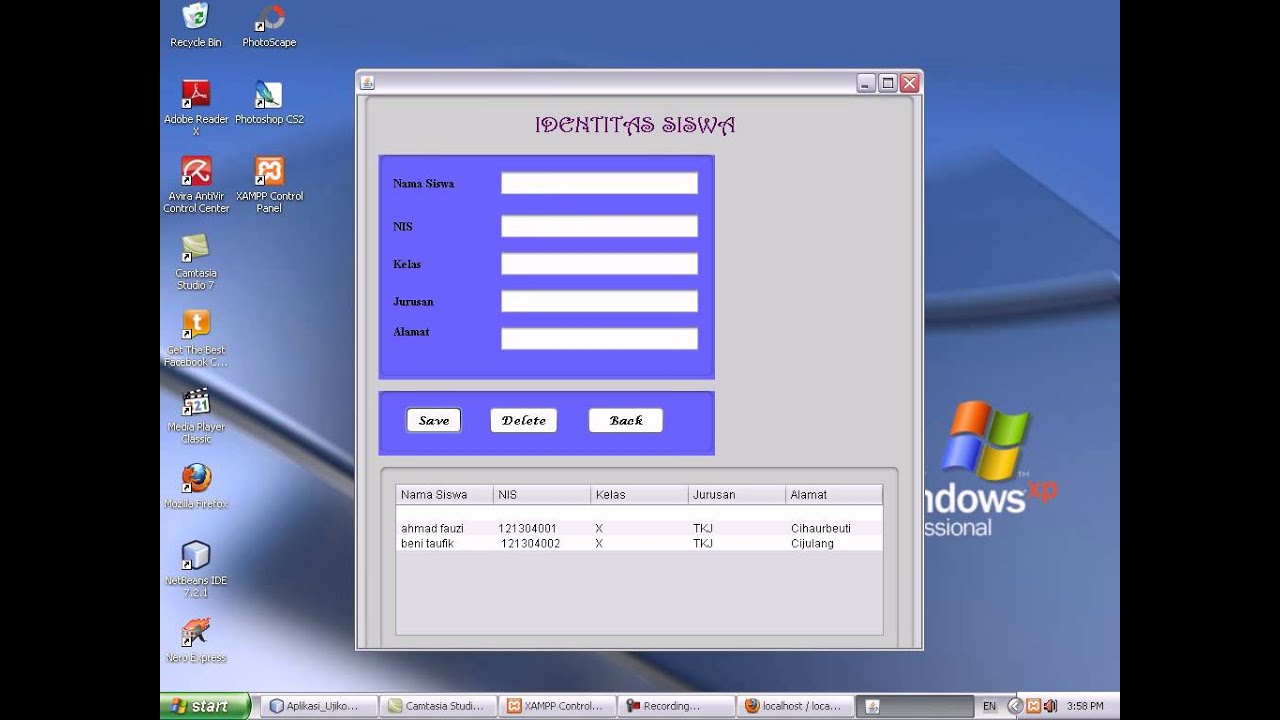Open Mozilla Firefox desktop icon
1280x720 pixels.
[196, 486]
